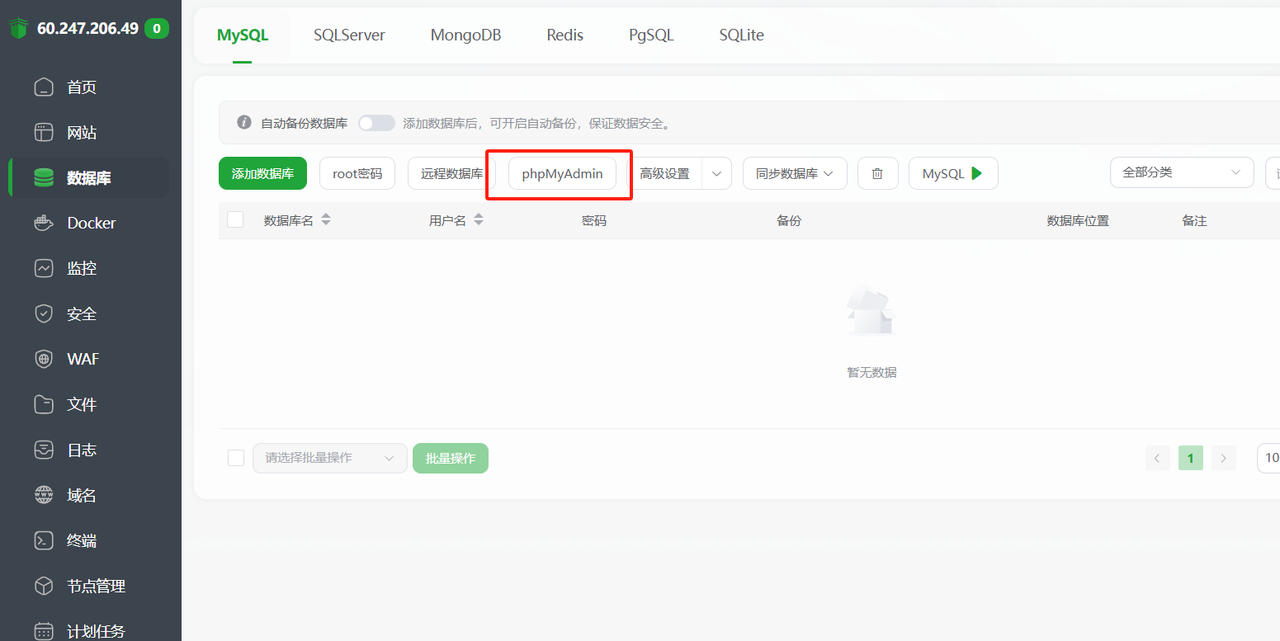Toggle the automatic database backup switch
This screenshot has height=641, width=1280.
pos(377,123)
